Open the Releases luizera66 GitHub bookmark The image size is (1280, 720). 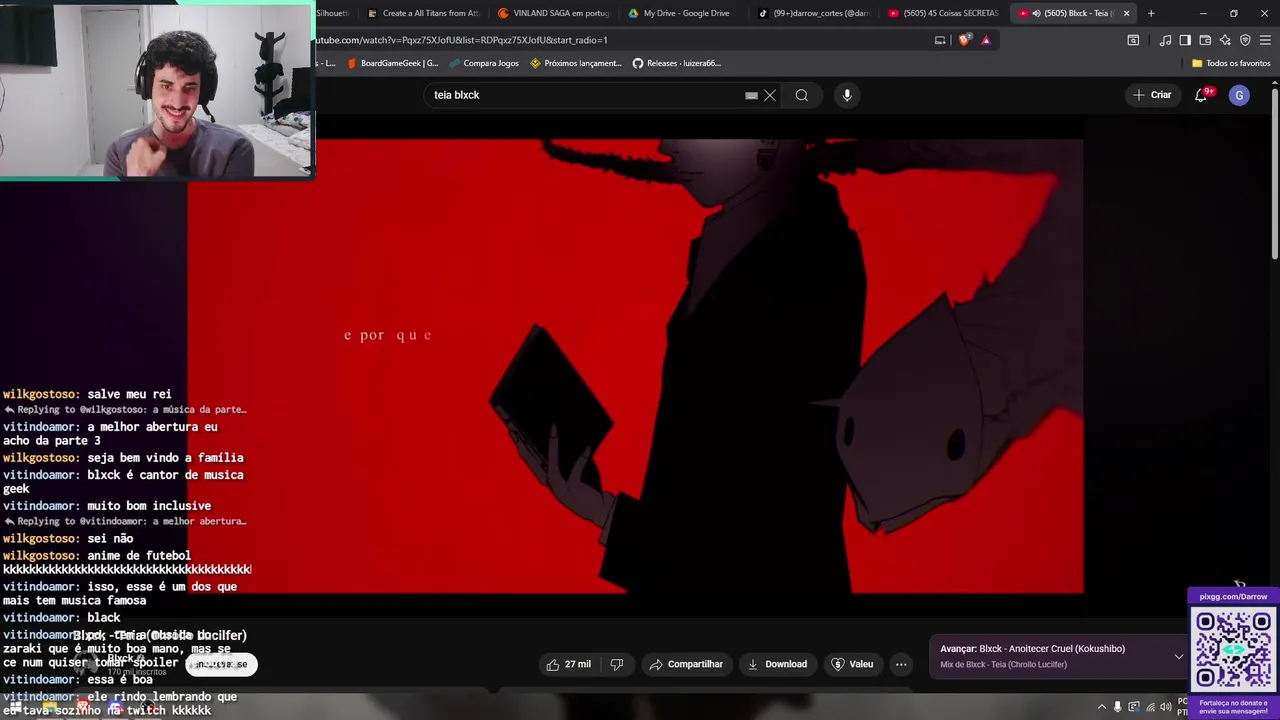pos(676,63)
